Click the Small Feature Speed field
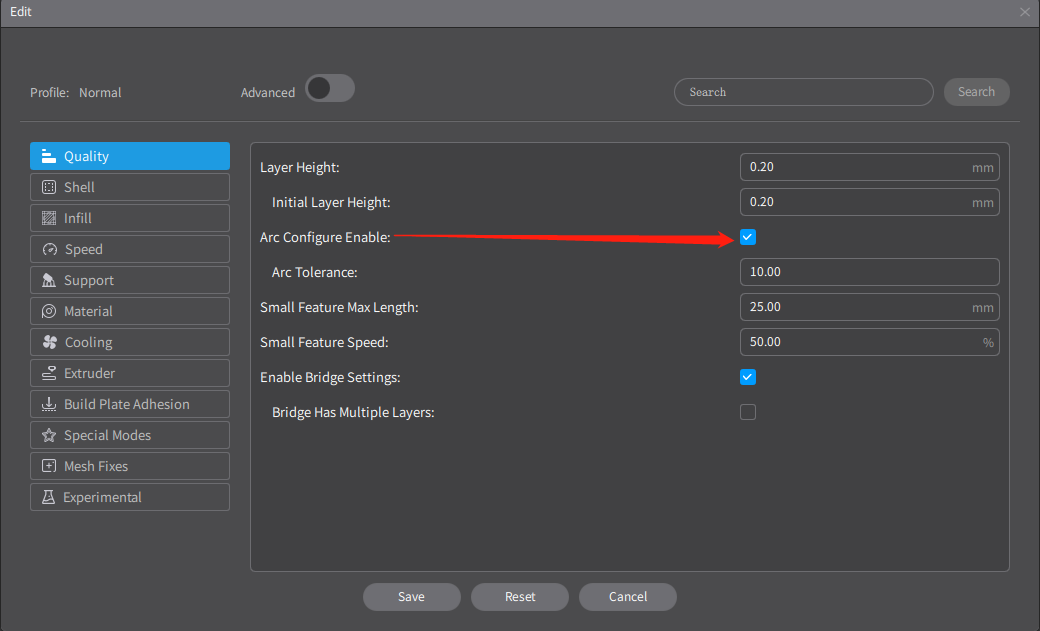Image resolution: width=1040 pixels, height=631 pixels. click(870, 342)
